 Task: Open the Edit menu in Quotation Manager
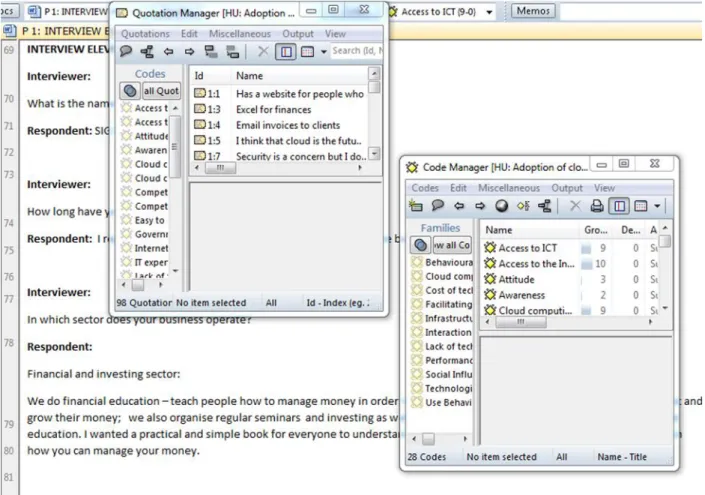[x=189, y=34]
